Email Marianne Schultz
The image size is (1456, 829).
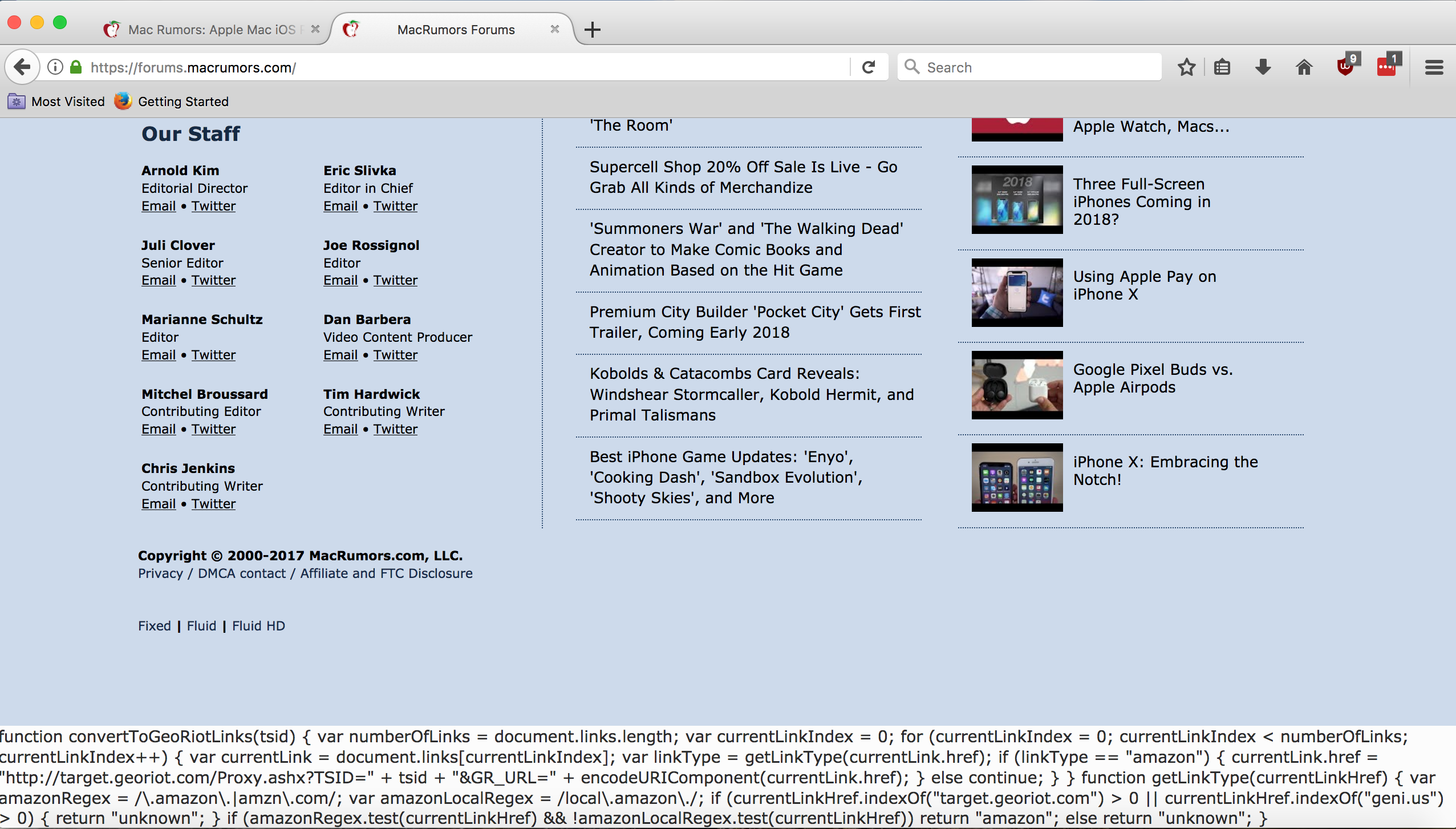159,355
